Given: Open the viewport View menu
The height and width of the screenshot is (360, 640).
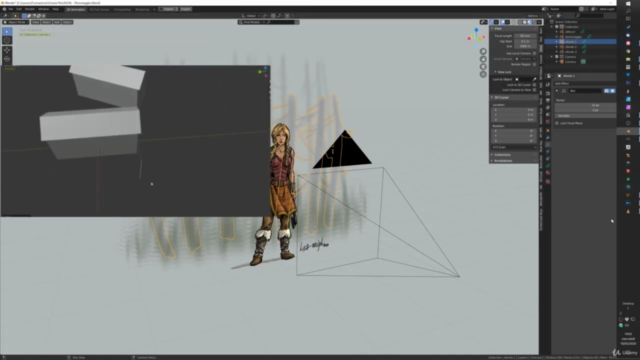Looking at the screenshot, I should [36, 22].
